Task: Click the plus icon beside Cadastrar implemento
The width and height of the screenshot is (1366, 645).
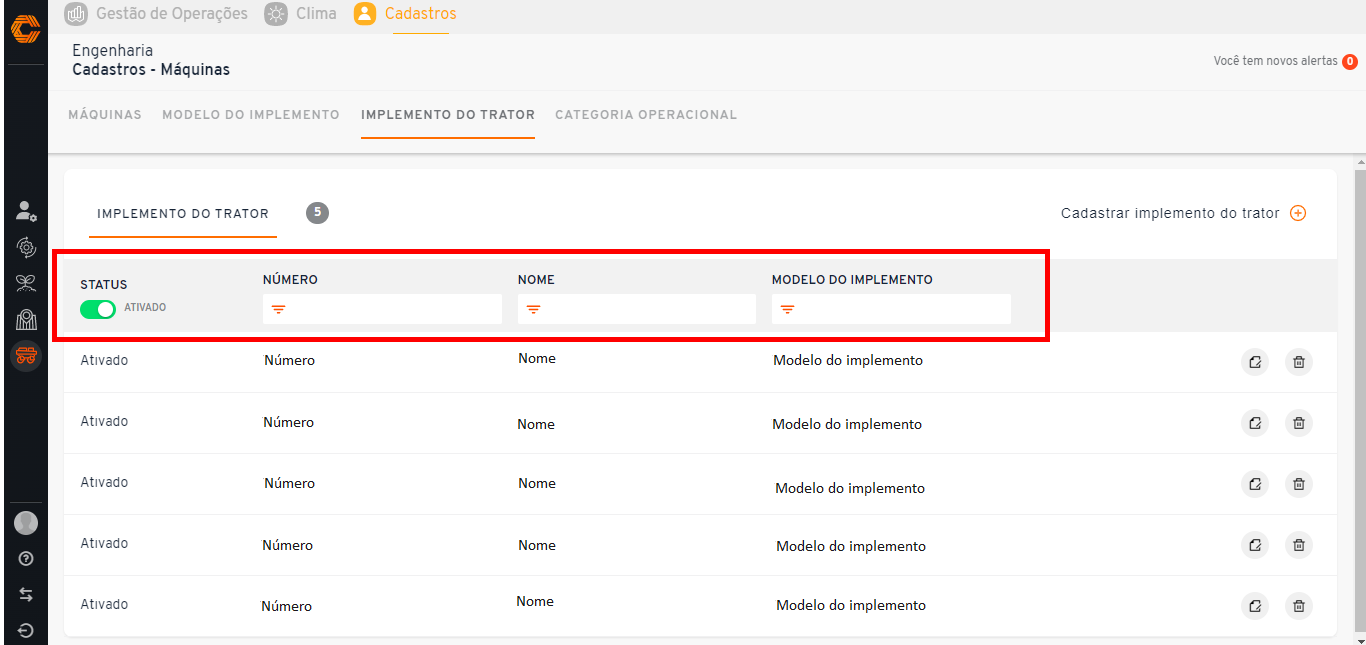Action: click(1298, 213)
